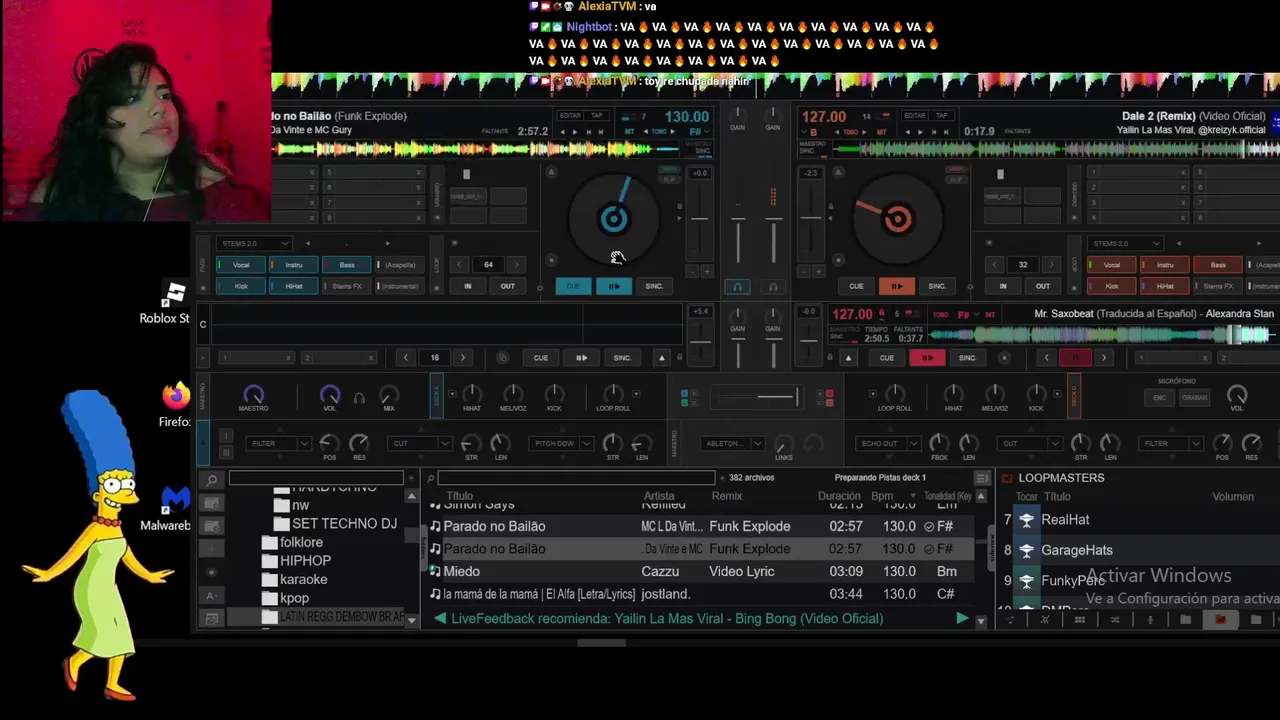Open the left deck STEMS 2.0 pad dropdown

click(255, 243)
